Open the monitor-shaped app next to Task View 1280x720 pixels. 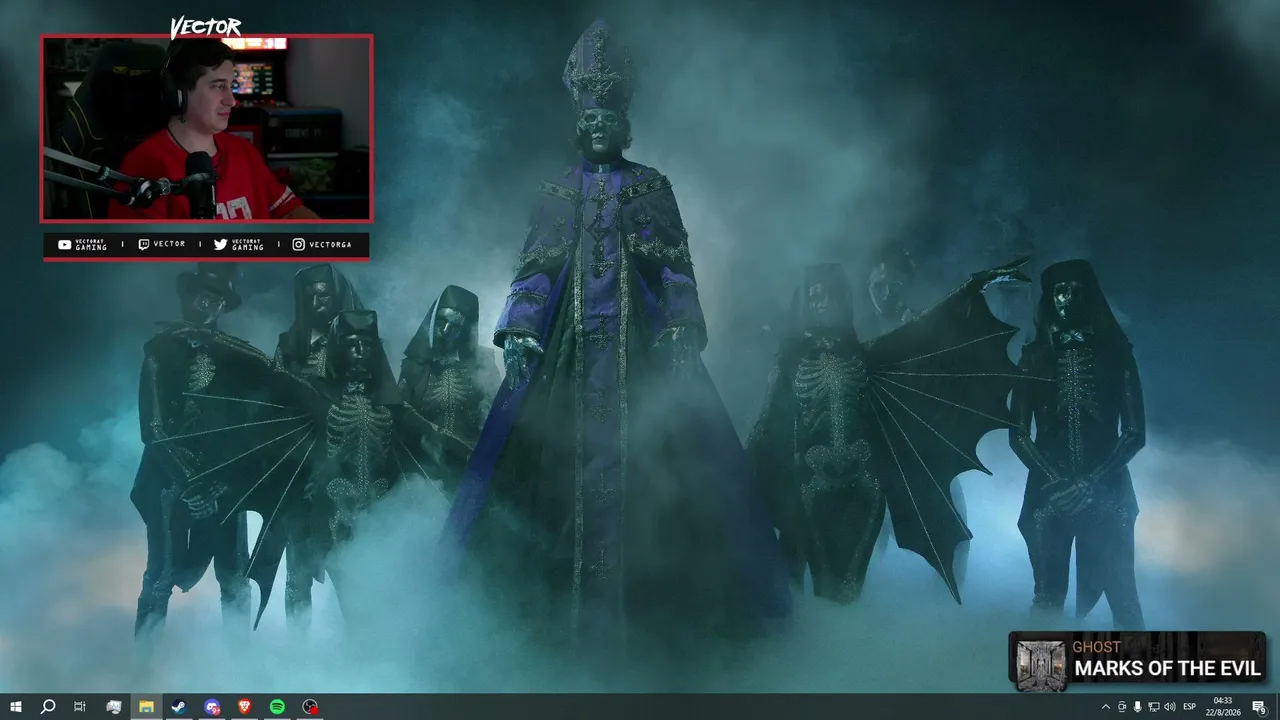113,707
